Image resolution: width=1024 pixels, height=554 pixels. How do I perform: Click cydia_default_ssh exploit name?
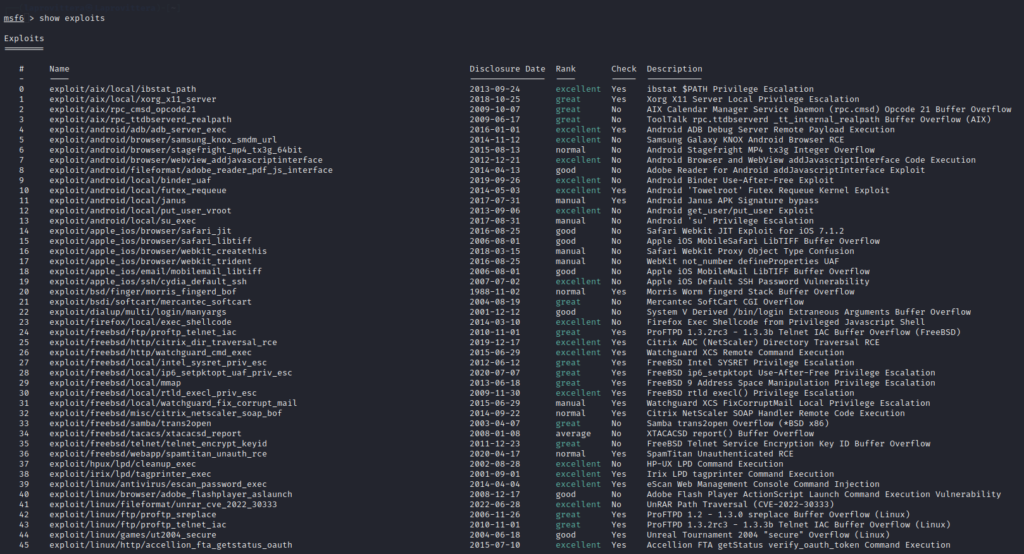[x=148, y=282]
